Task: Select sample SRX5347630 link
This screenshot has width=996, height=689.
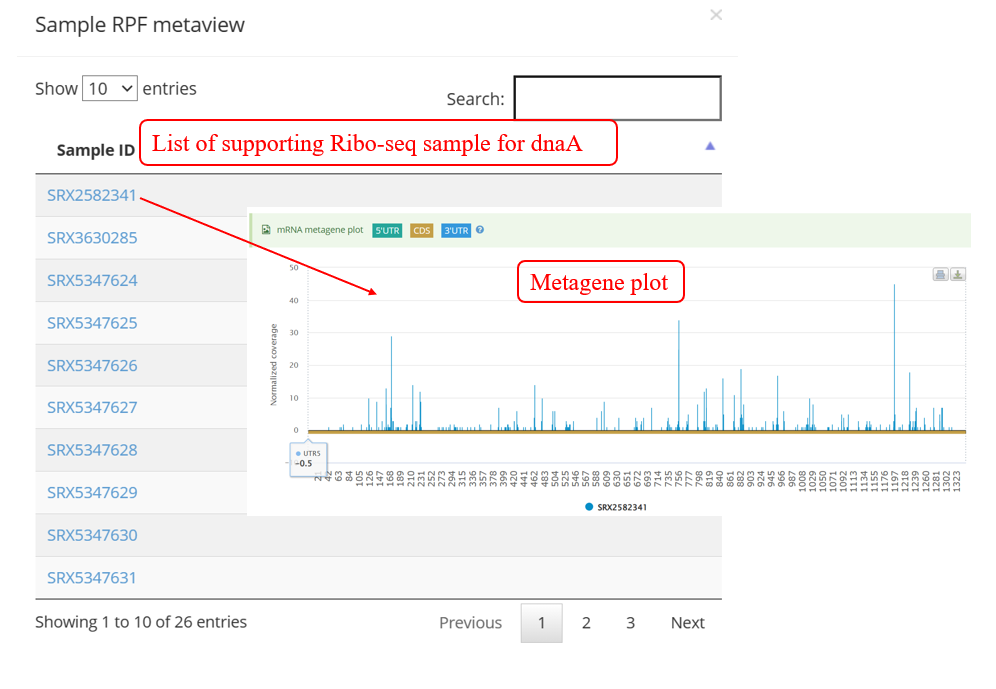Action: click(x=92, y=535)
